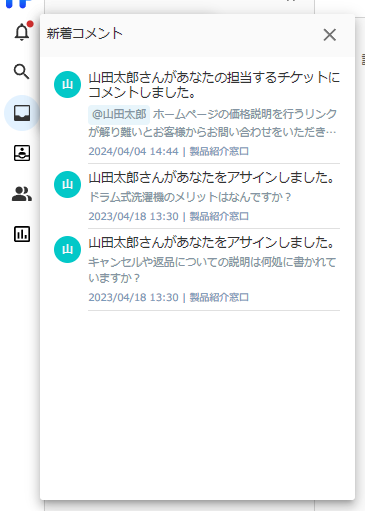
Task: Open the reports bar chart icon
Action: click(22, 234)
